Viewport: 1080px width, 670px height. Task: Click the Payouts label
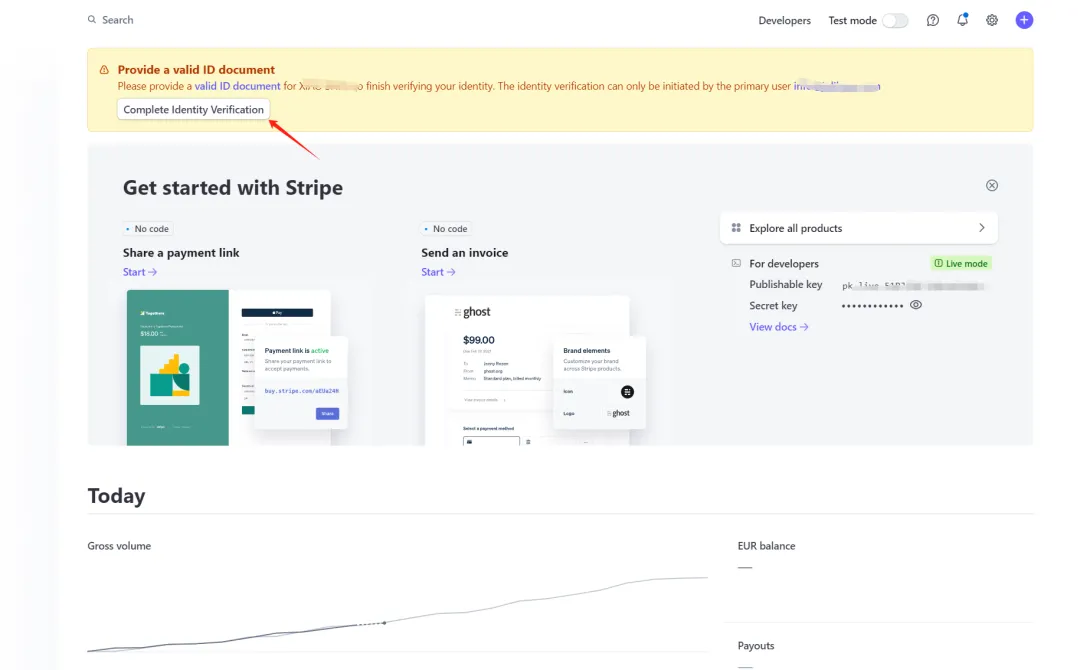pos(756,646)
